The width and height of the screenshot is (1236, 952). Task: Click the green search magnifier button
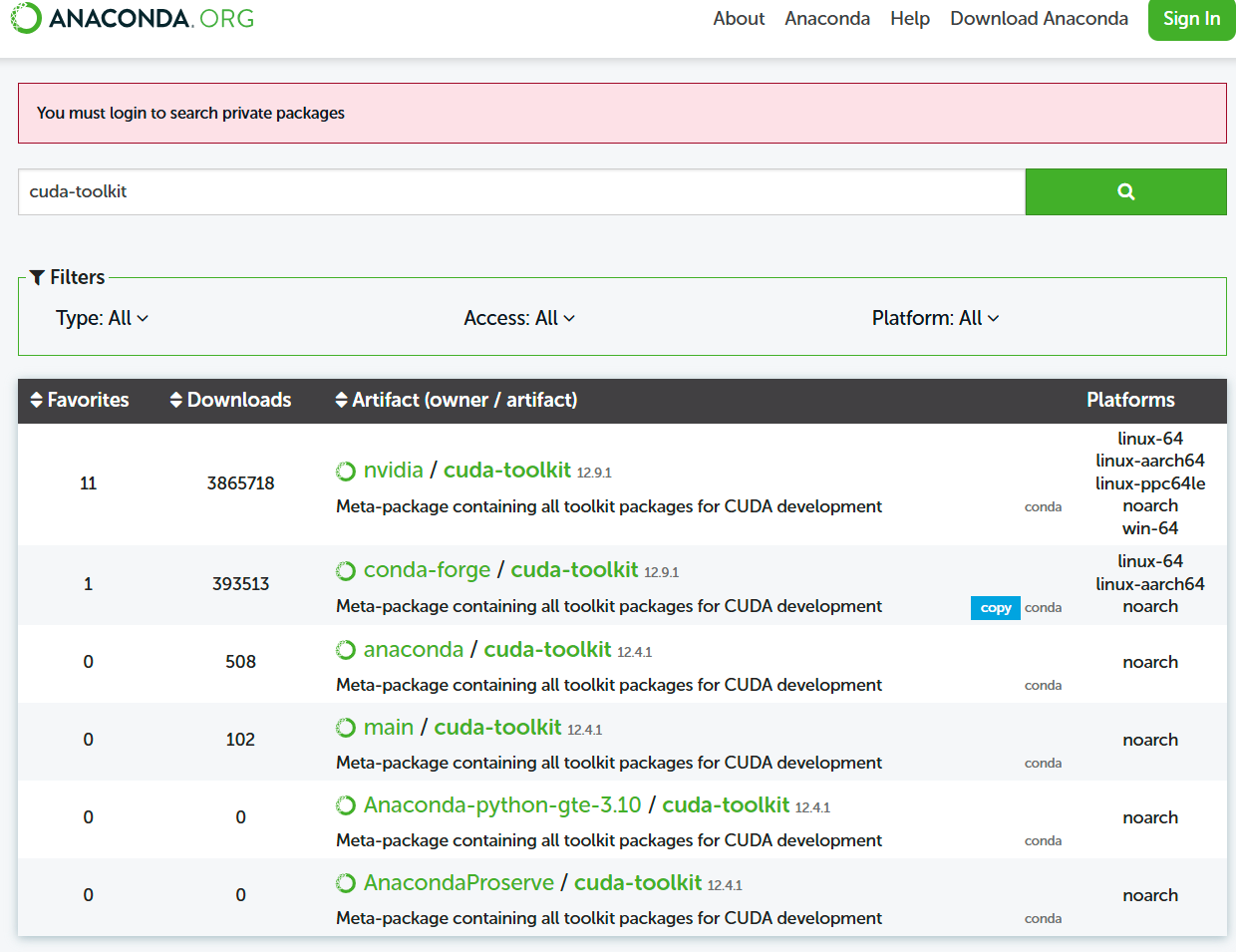tap(1125, 191)
